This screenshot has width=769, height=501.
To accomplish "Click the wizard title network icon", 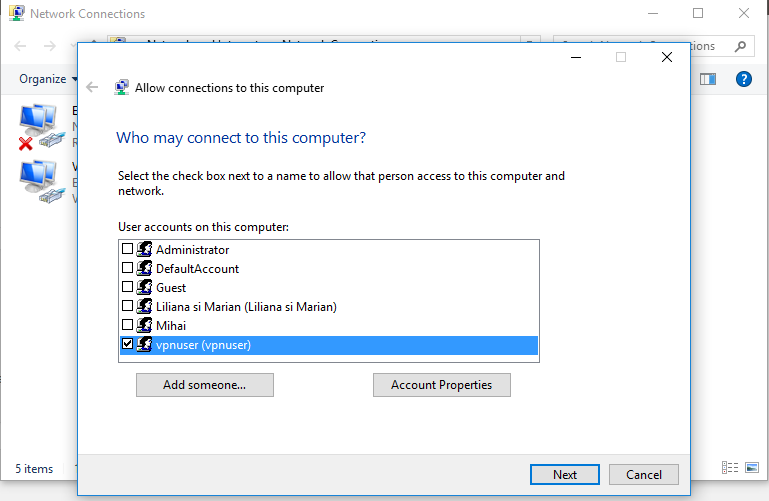I will coord(121,88).
